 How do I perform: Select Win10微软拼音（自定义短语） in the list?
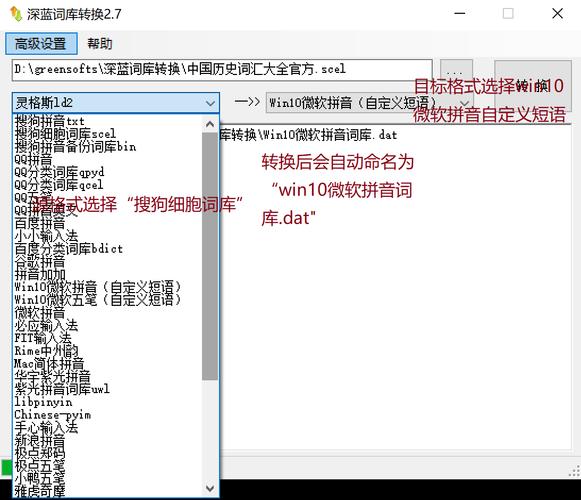[107, 287]
